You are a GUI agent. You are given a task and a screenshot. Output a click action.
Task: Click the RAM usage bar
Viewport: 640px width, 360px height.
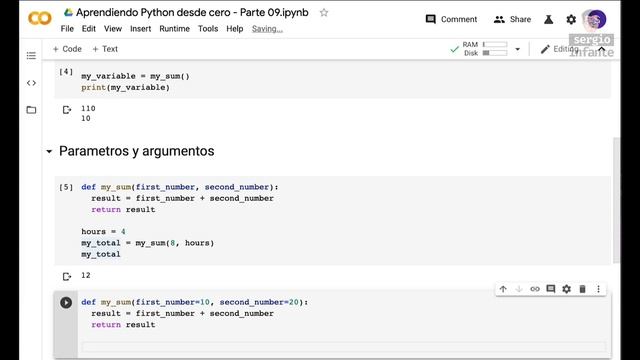[495, 44]
